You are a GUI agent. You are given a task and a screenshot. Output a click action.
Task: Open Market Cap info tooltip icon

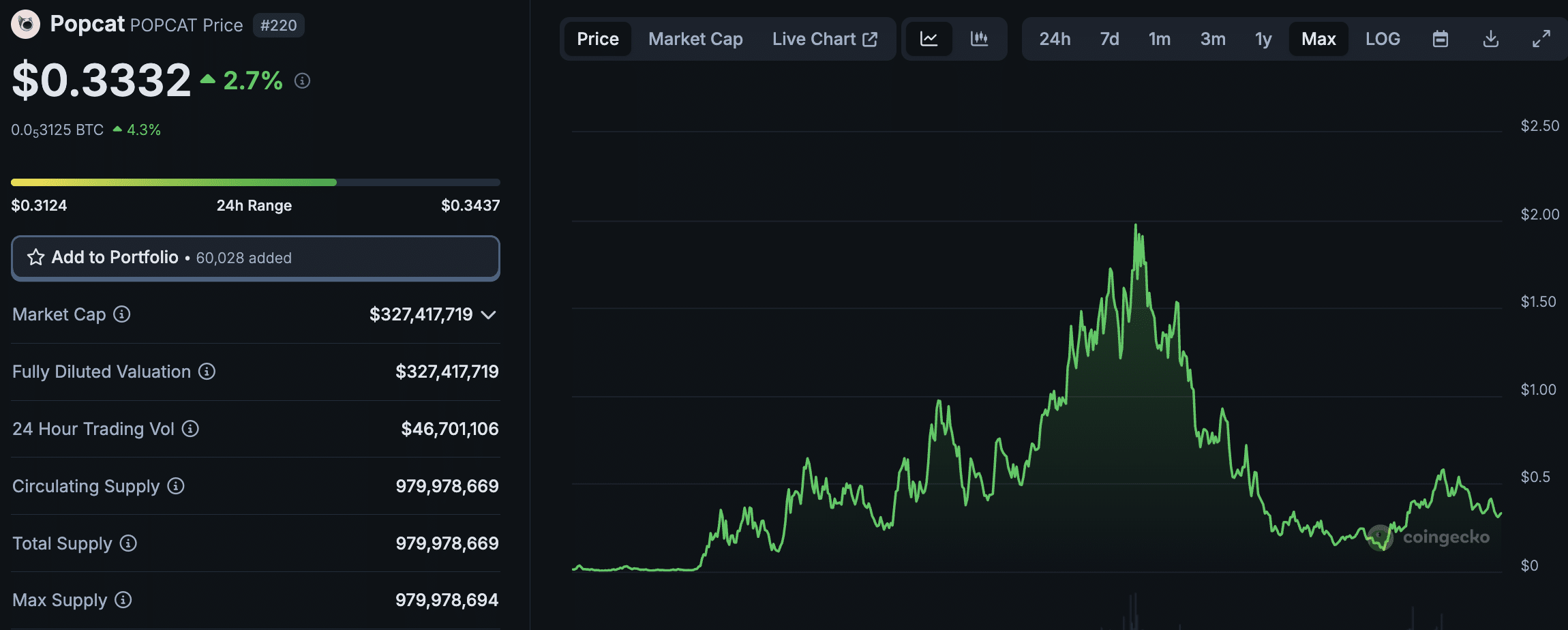pos(122,314)
